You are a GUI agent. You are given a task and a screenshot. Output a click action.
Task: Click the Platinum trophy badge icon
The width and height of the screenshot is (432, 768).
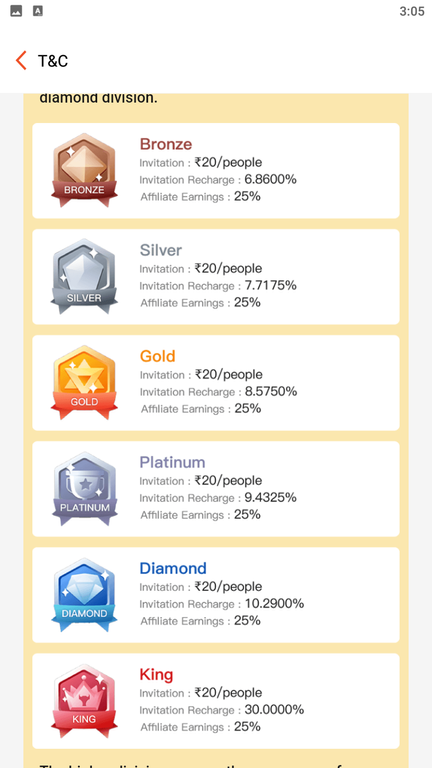click(x=84, y=488)
